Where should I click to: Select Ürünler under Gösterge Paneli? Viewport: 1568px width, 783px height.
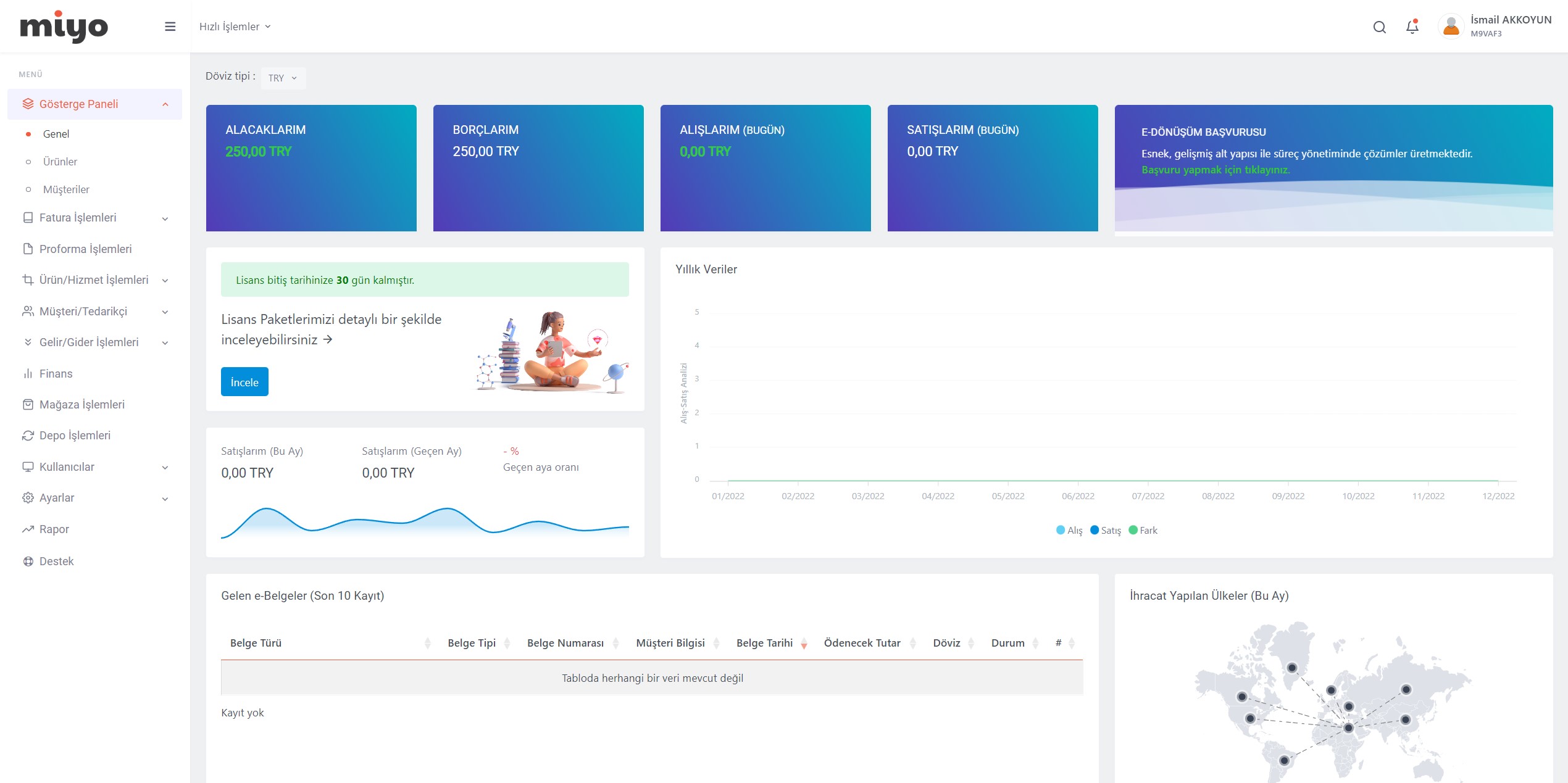click(60, 162)
